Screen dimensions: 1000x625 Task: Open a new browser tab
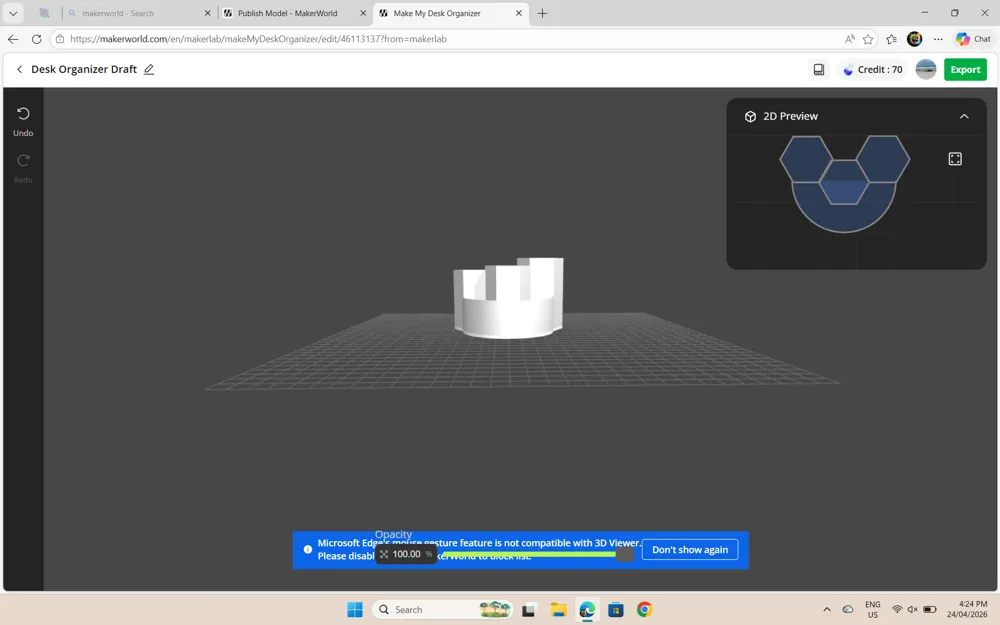coord(542,13)
